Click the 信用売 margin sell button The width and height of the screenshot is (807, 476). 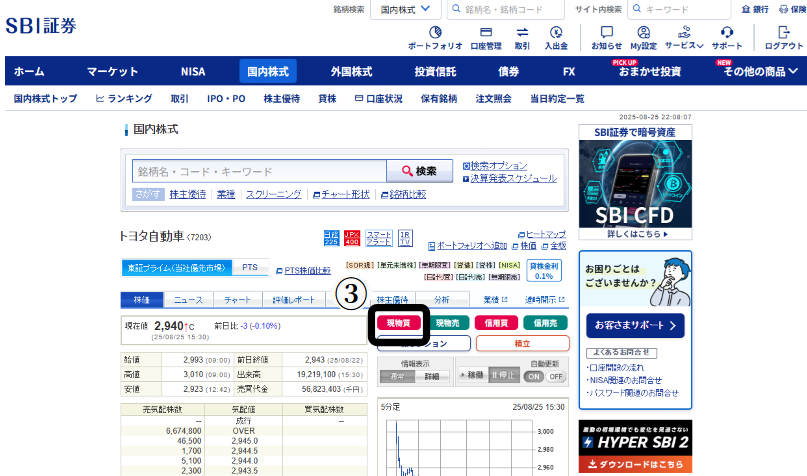[x=544, y=323]
